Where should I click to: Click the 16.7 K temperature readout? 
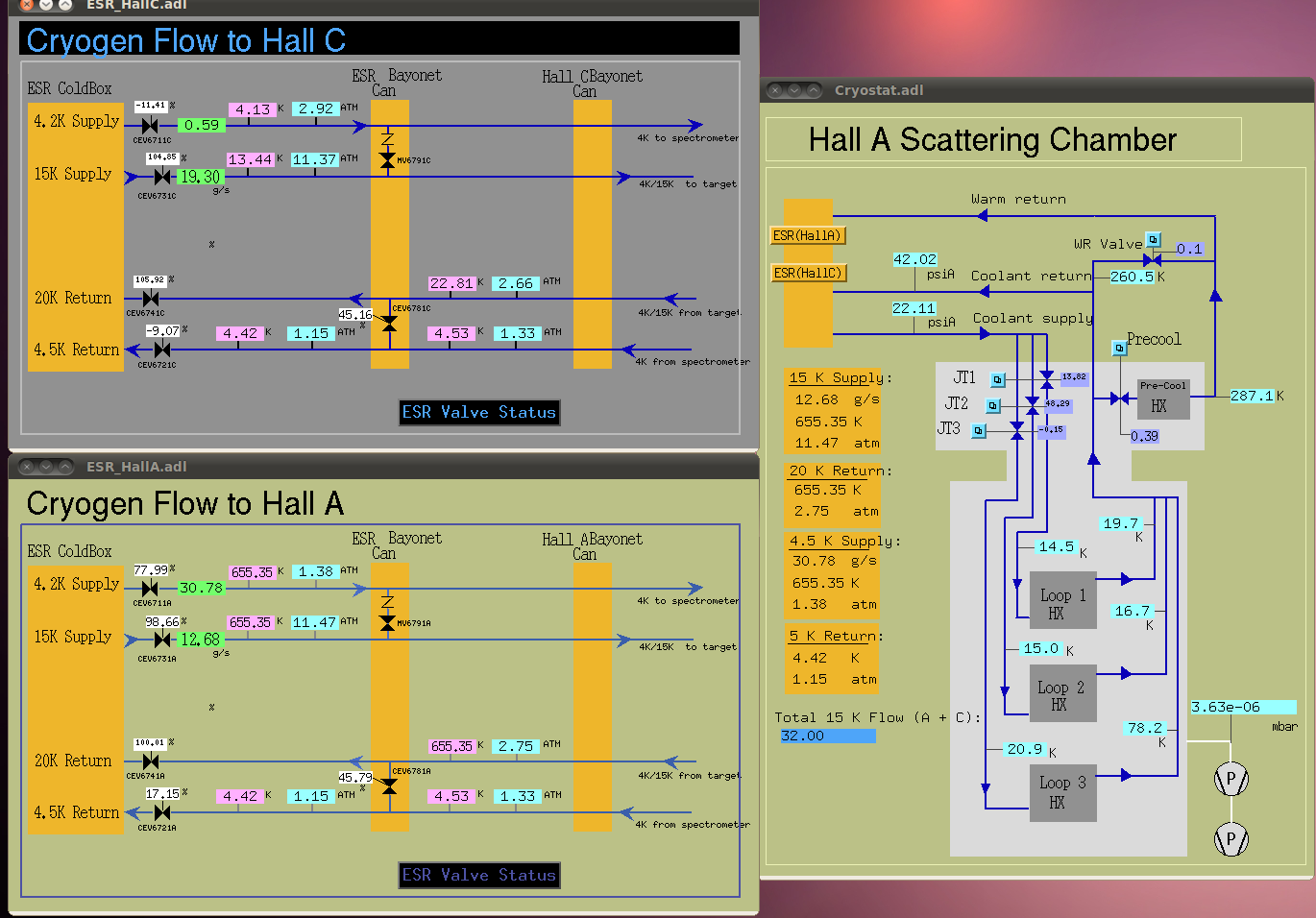coord(1132,611)
